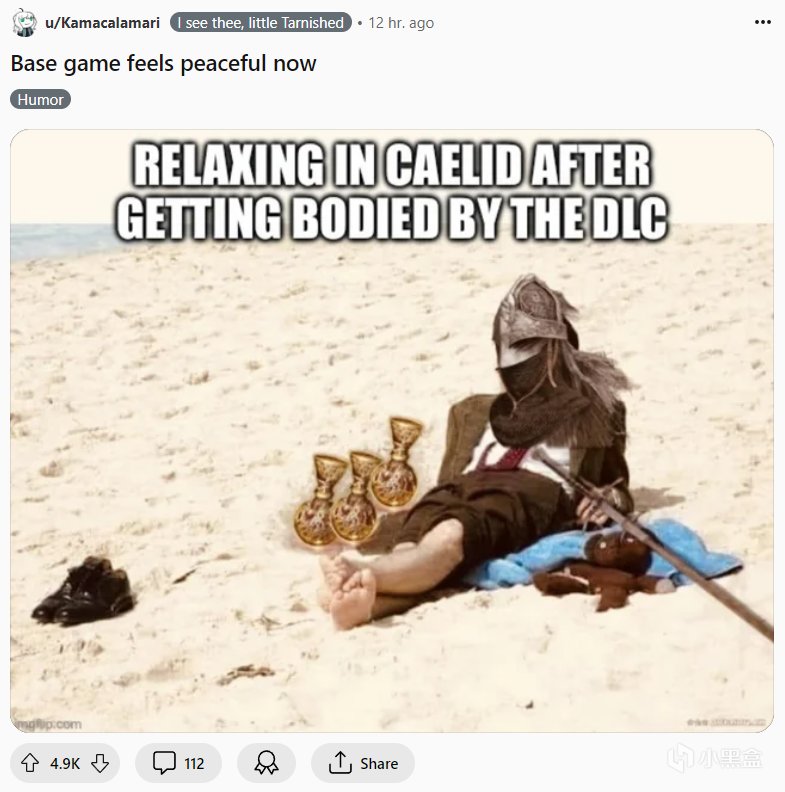Click the '12 hr. ago' timestamp
785x792 pixels.
[x=401, y=23]
